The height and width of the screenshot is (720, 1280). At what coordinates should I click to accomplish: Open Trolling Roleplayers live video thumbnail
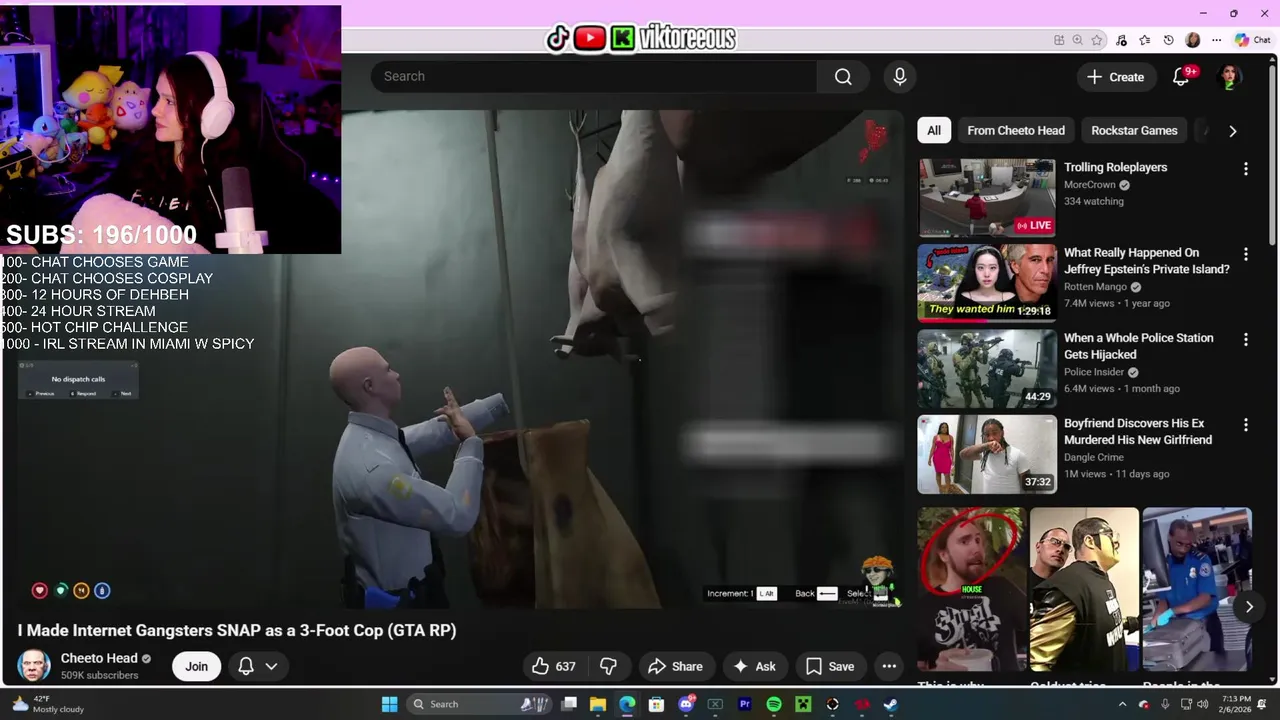pos(987,197)
